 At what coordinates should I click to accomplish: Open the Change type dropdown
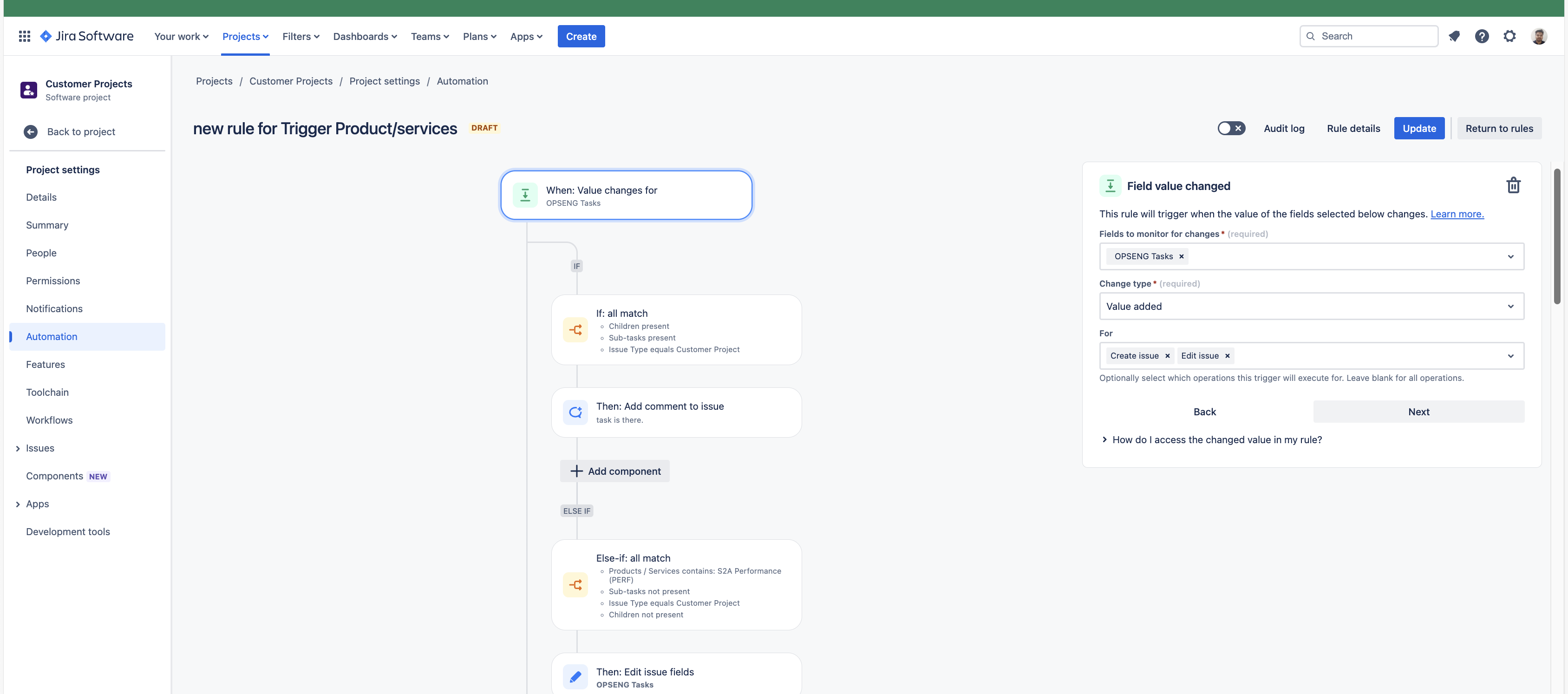click(1311, 306)
